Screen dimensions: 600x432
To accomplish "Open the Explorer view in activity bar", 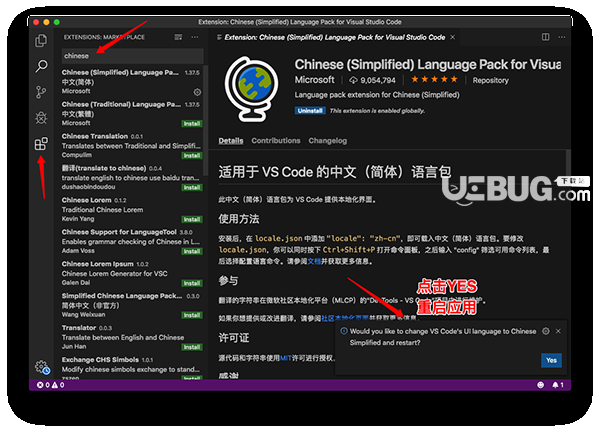I will click(41, 41).
